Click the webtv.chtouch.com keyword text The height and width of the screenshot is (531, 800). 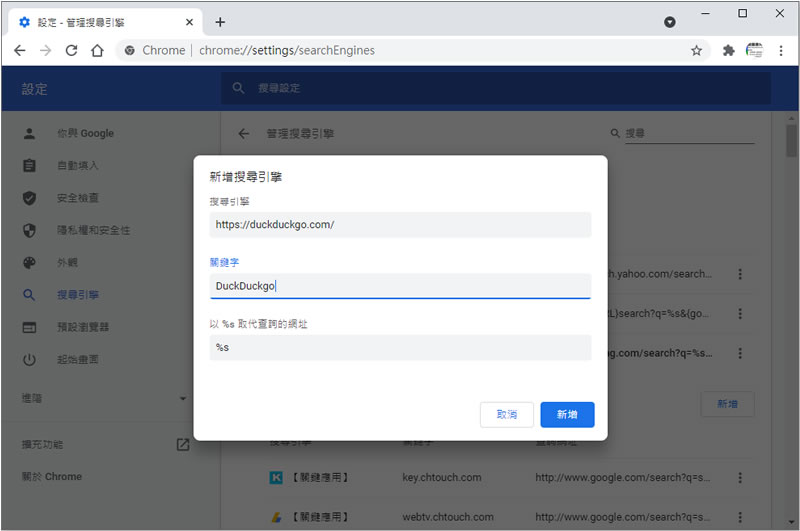(x=448, y=517)
